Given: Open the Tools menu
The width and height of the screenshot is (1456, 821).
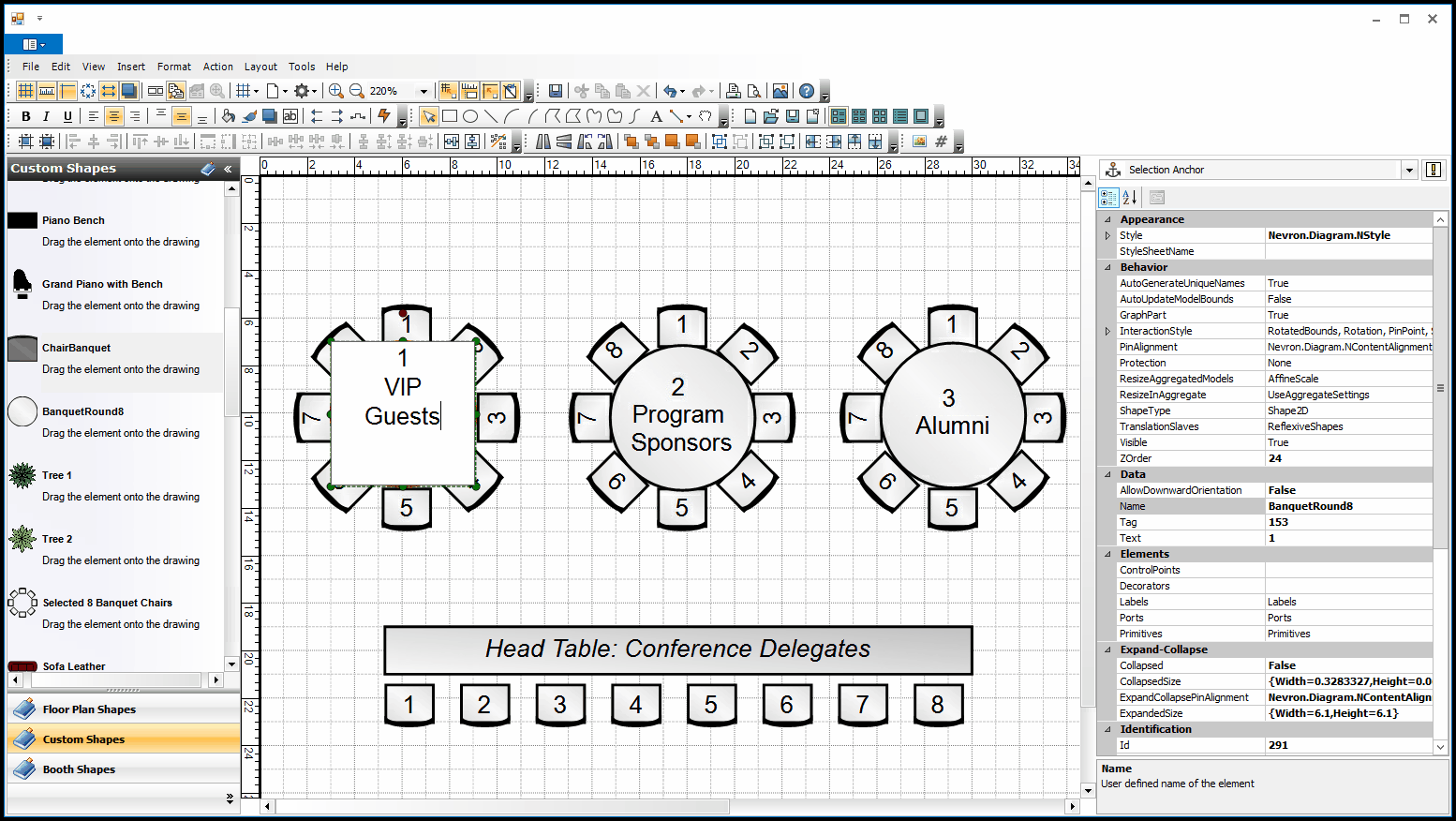Looking at the screenshot, I should [x=302, y=67].
